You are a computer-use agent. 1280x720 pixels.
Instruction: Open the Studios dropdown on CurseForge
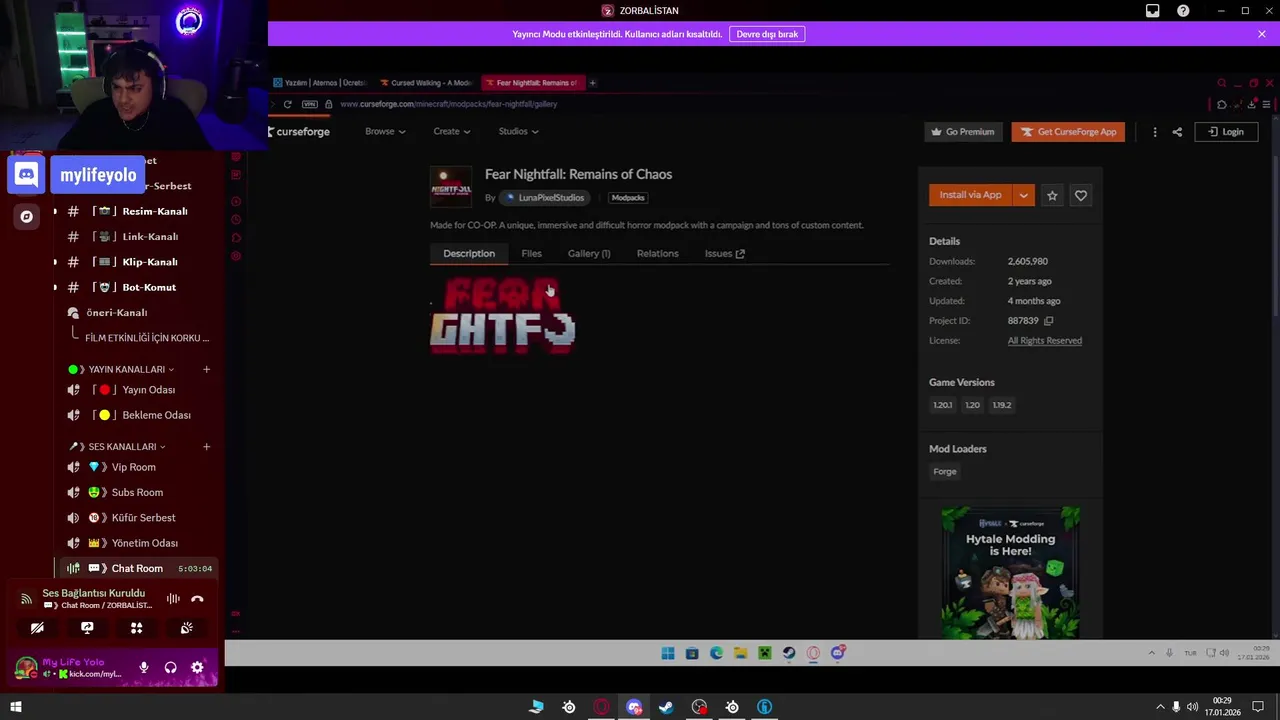click(518, 132)
